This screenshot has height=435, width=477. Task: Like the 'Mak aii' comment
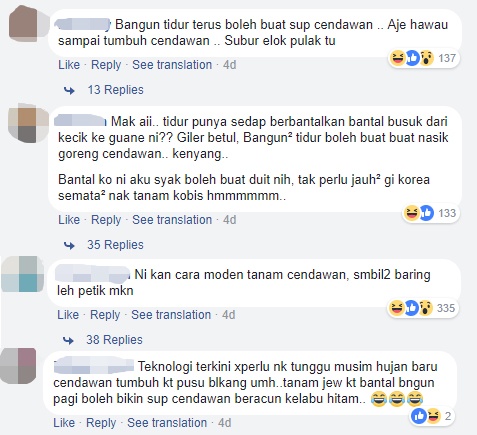69,220
